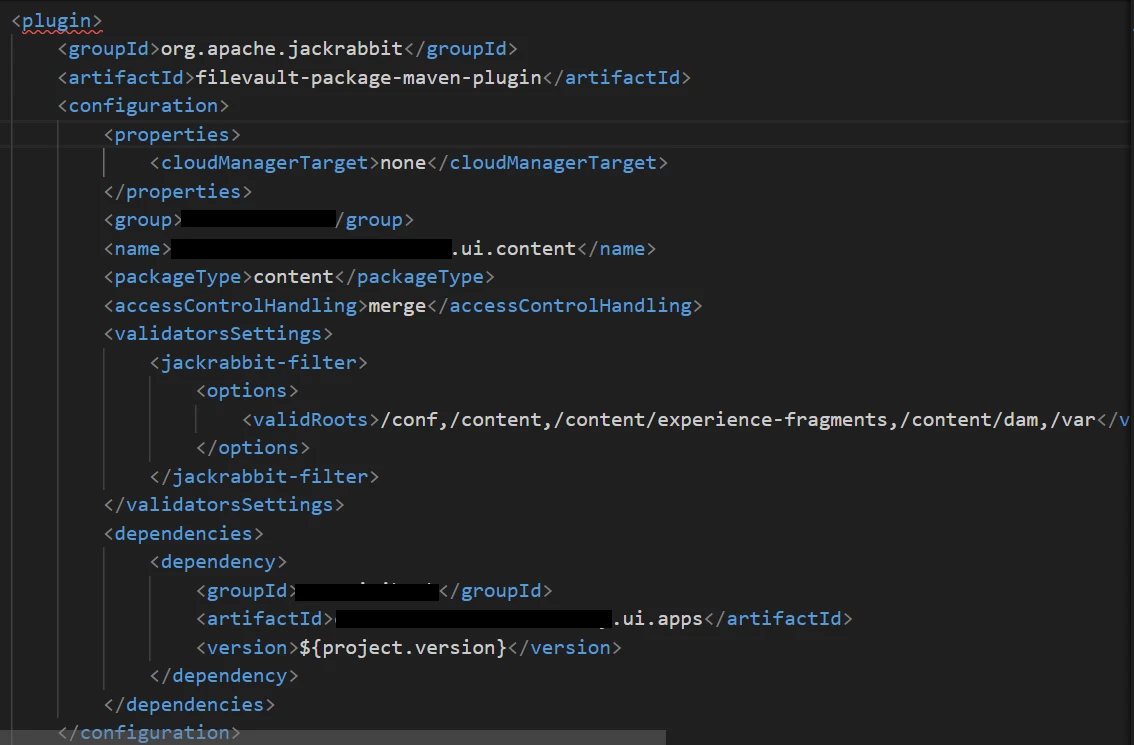Image resolution: width=1134 pixels, height=745 pixels.
Task: Click the closing name tag
Action: (616, 249)
